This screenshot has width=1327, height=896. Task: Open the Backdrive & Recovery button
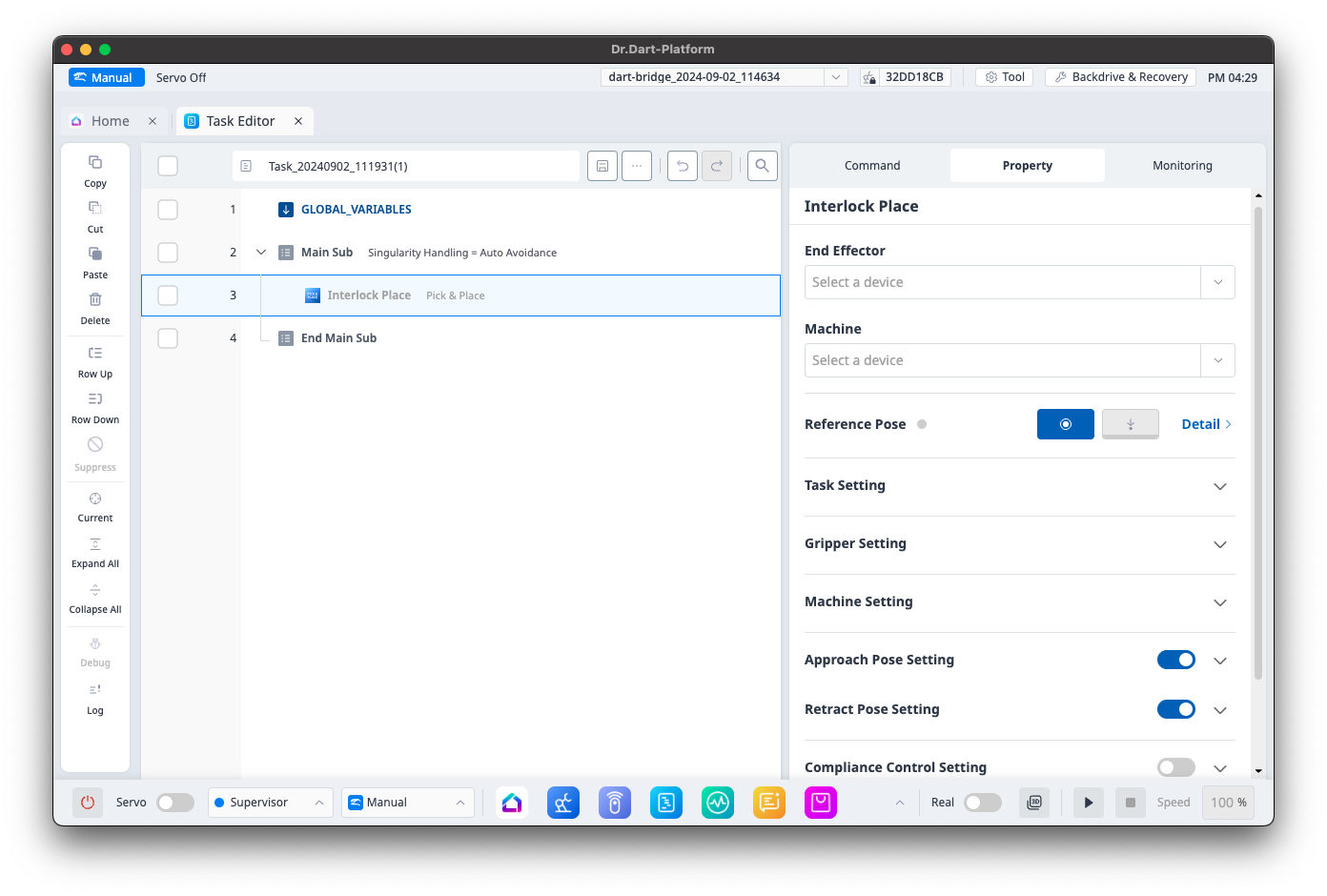[x=1120, y=77]
